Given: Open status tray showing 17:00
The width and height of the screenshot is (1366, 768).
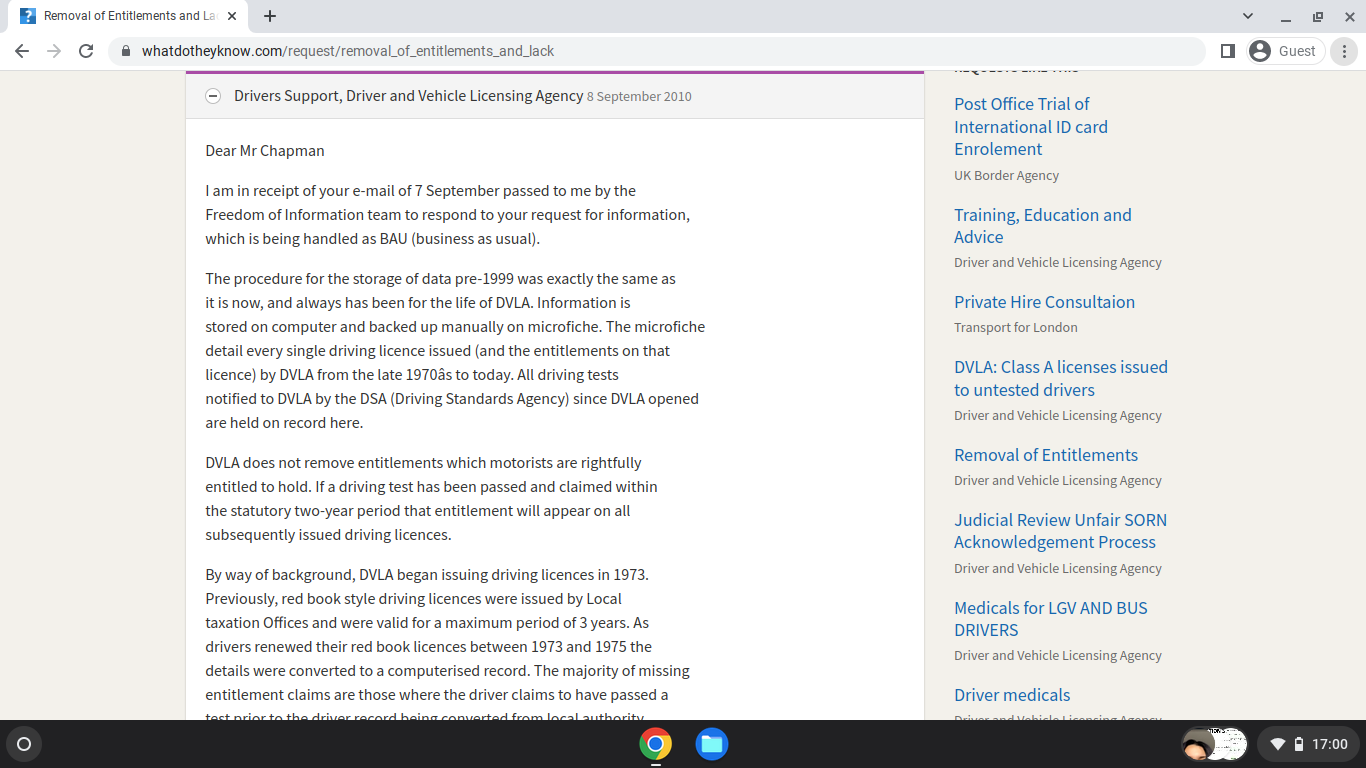Looking at the screenshot, I should (1308, 744).
